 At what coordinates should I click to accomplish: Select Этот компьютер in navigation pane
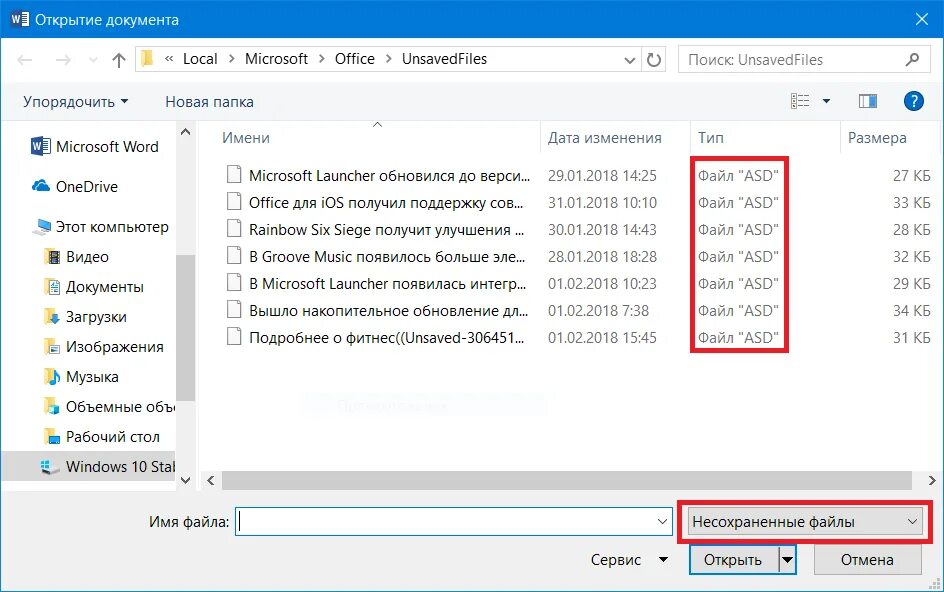click(x=101, y=227)
